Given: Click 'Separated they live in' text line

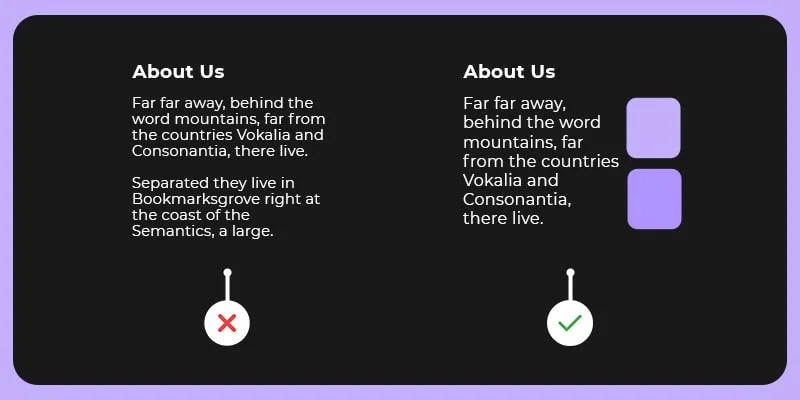Looking at the screenshot, I should click(213, 182).
